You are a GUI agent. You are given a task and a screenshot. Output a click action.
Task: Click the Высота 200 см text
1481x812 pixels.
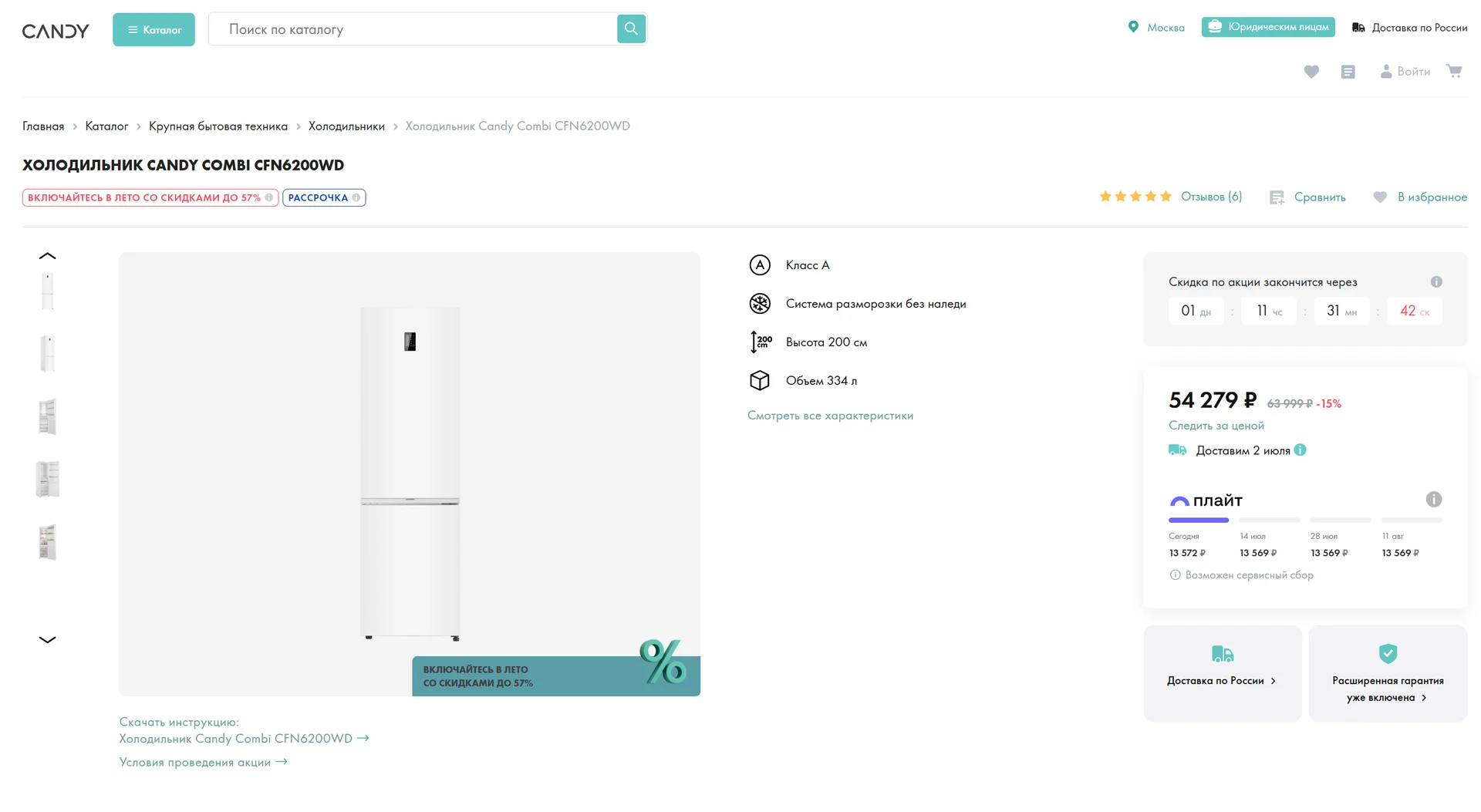point(826,342)
